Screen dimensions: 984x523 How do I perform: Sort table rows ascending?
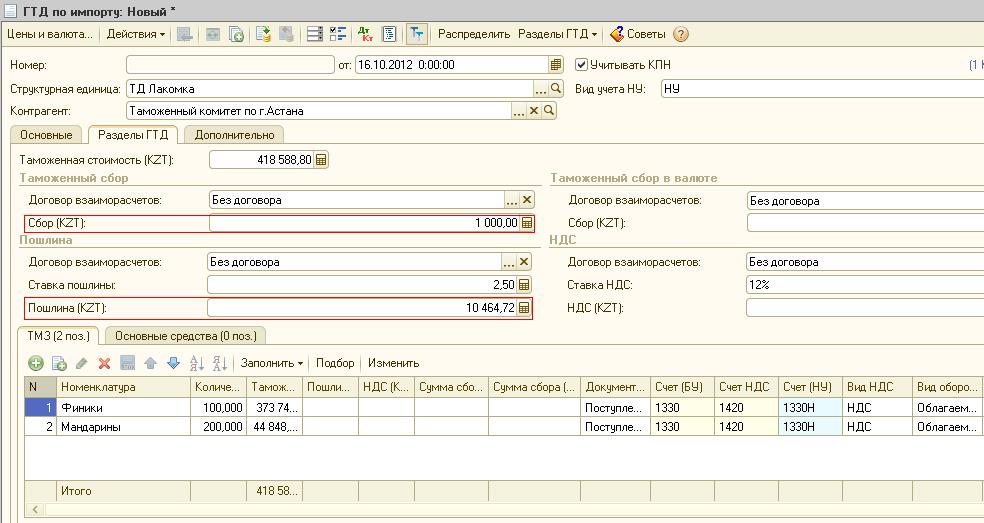(197, 363)
